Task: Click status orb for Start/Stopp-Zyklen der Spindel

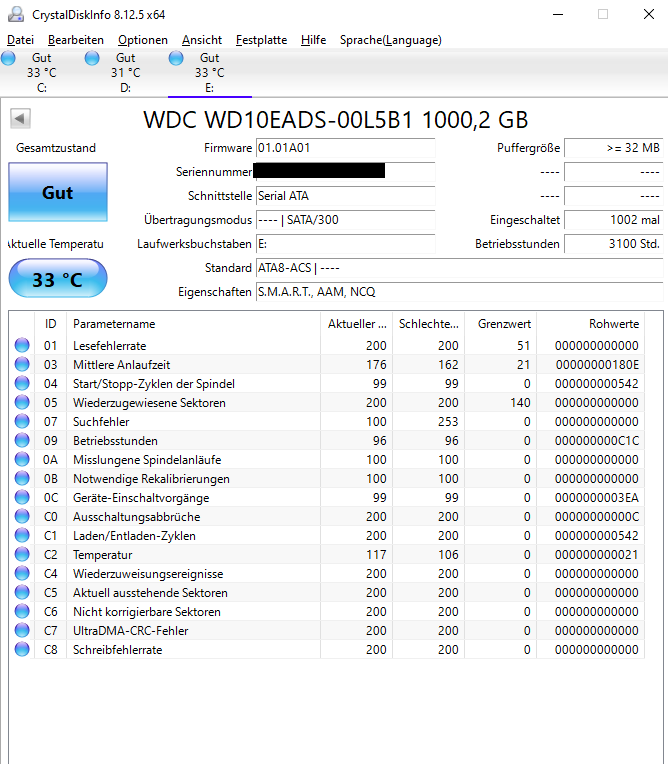Action: click(x=22, y=383)
